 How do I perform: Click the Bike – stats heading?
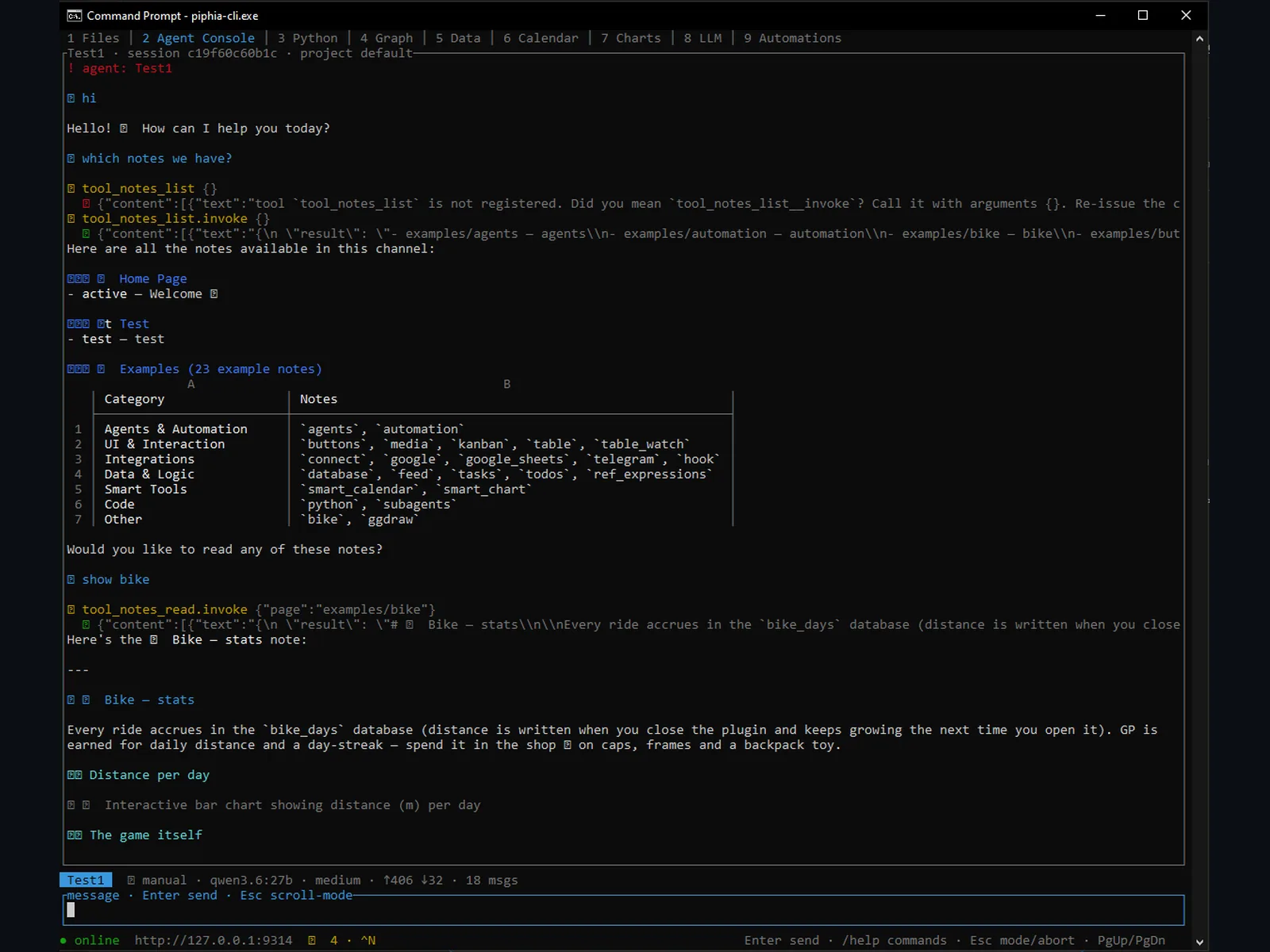(149, 700)
